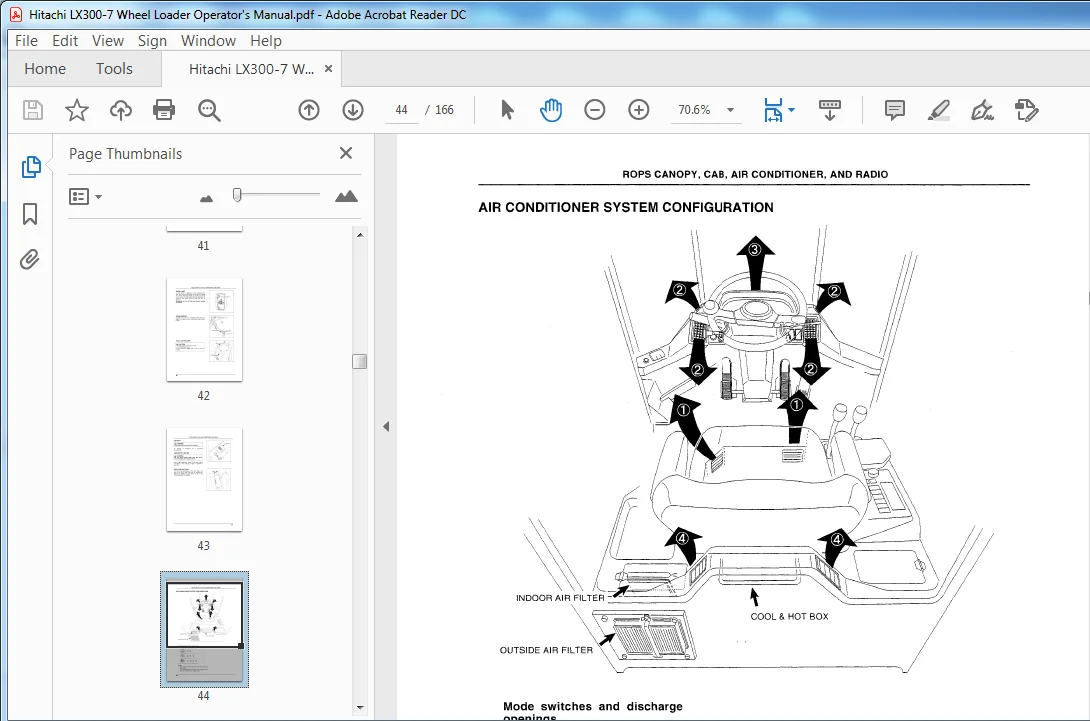Switch to the Home tab
This screenshot has height=721, width=1090.
tap(45, 69)
